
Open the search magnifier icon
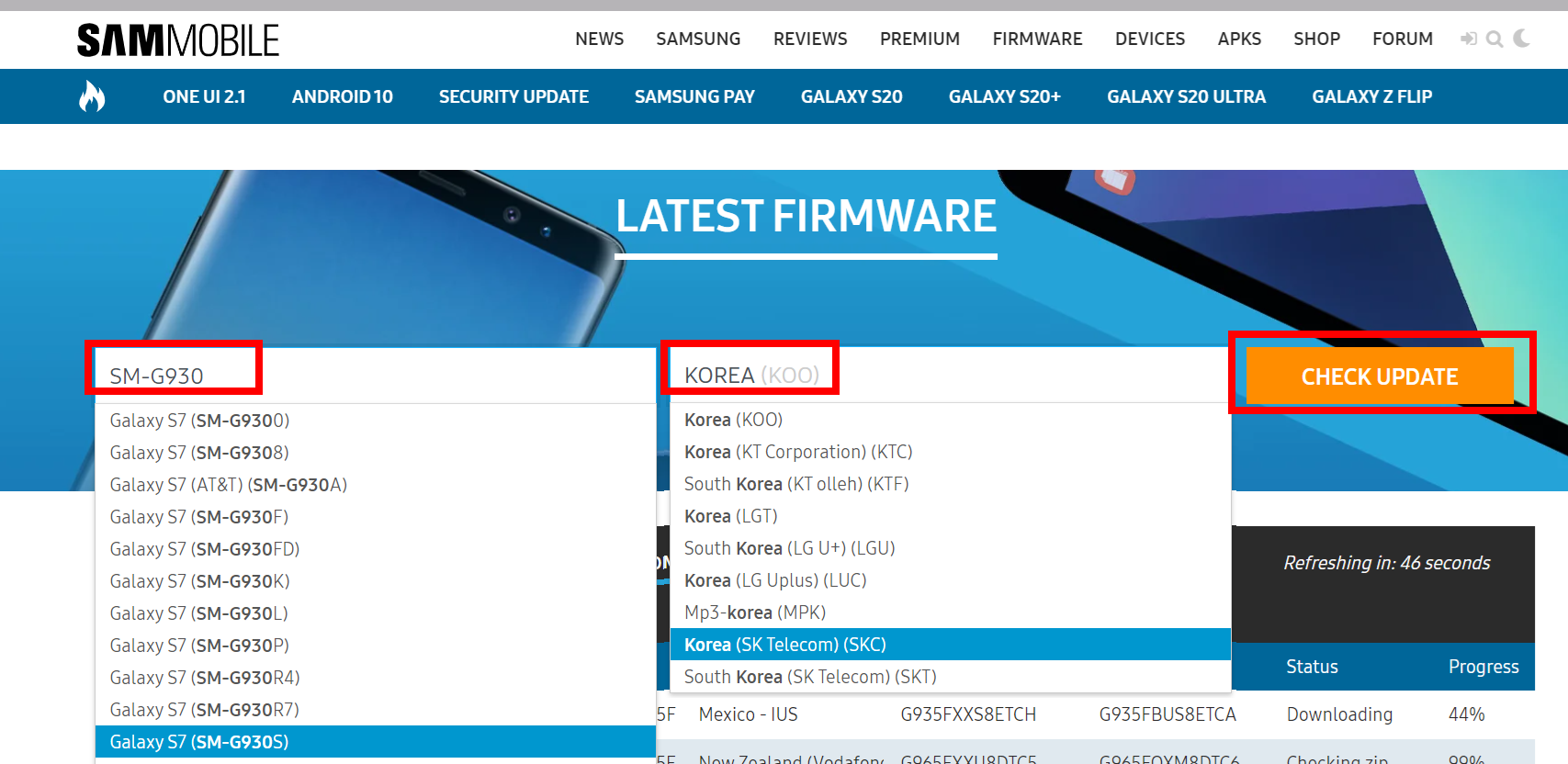tap(1495, 39)
